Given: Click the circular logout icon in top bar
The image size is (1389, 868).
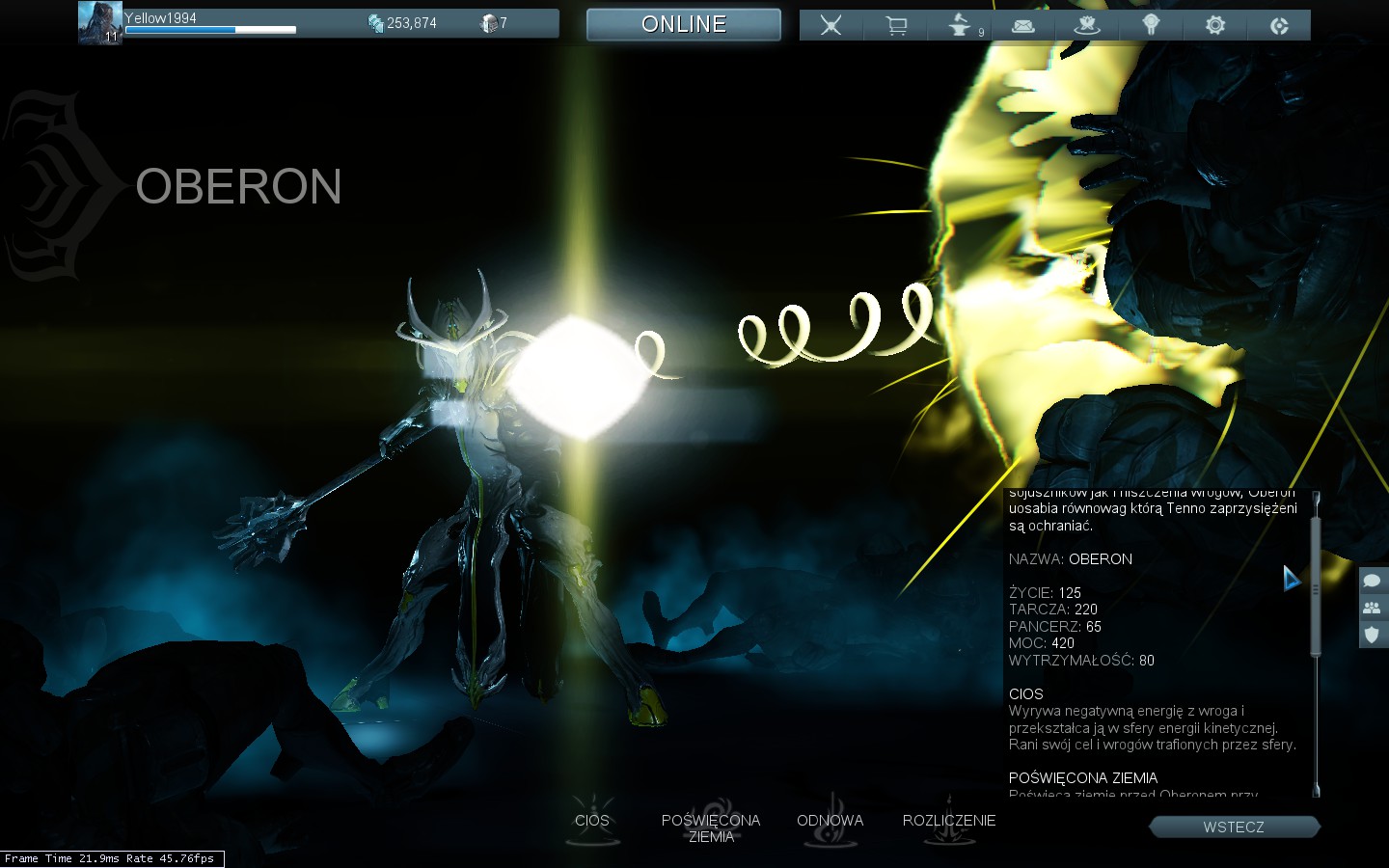Looking at the screenshot, I should [1279, 26].
